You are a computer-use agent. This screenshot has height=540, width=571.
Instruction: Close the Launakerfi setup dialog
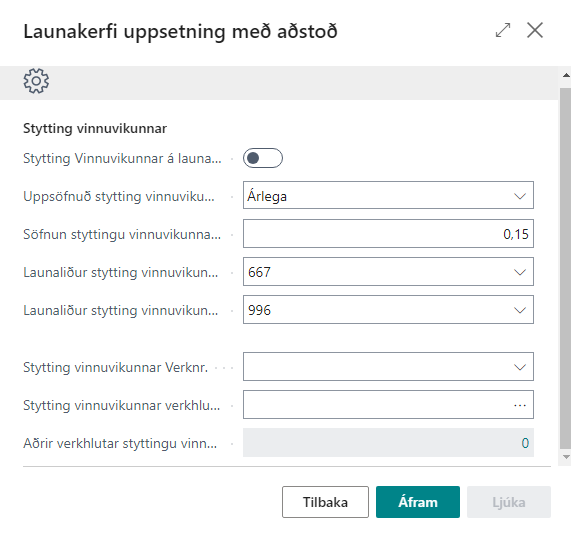point(535,30)
